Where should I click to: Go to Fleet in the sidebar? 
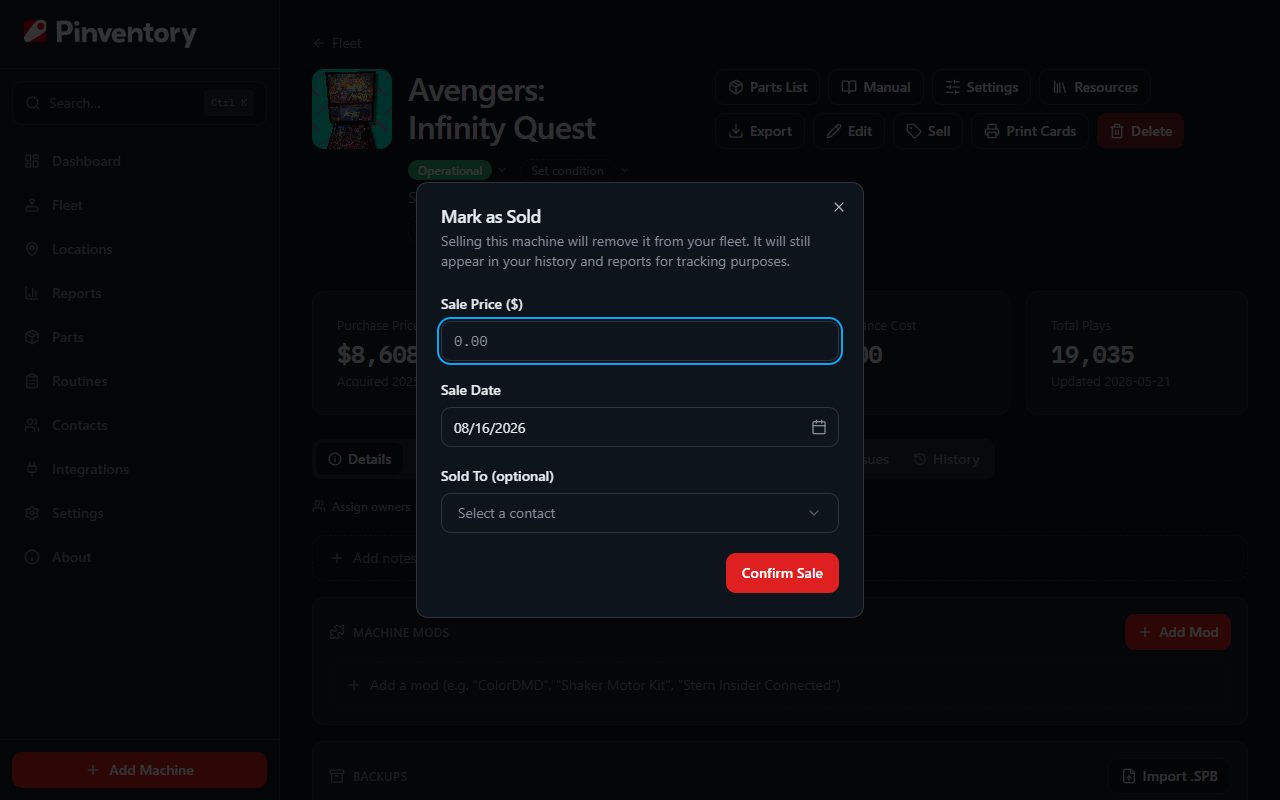[x=139, y=205]
